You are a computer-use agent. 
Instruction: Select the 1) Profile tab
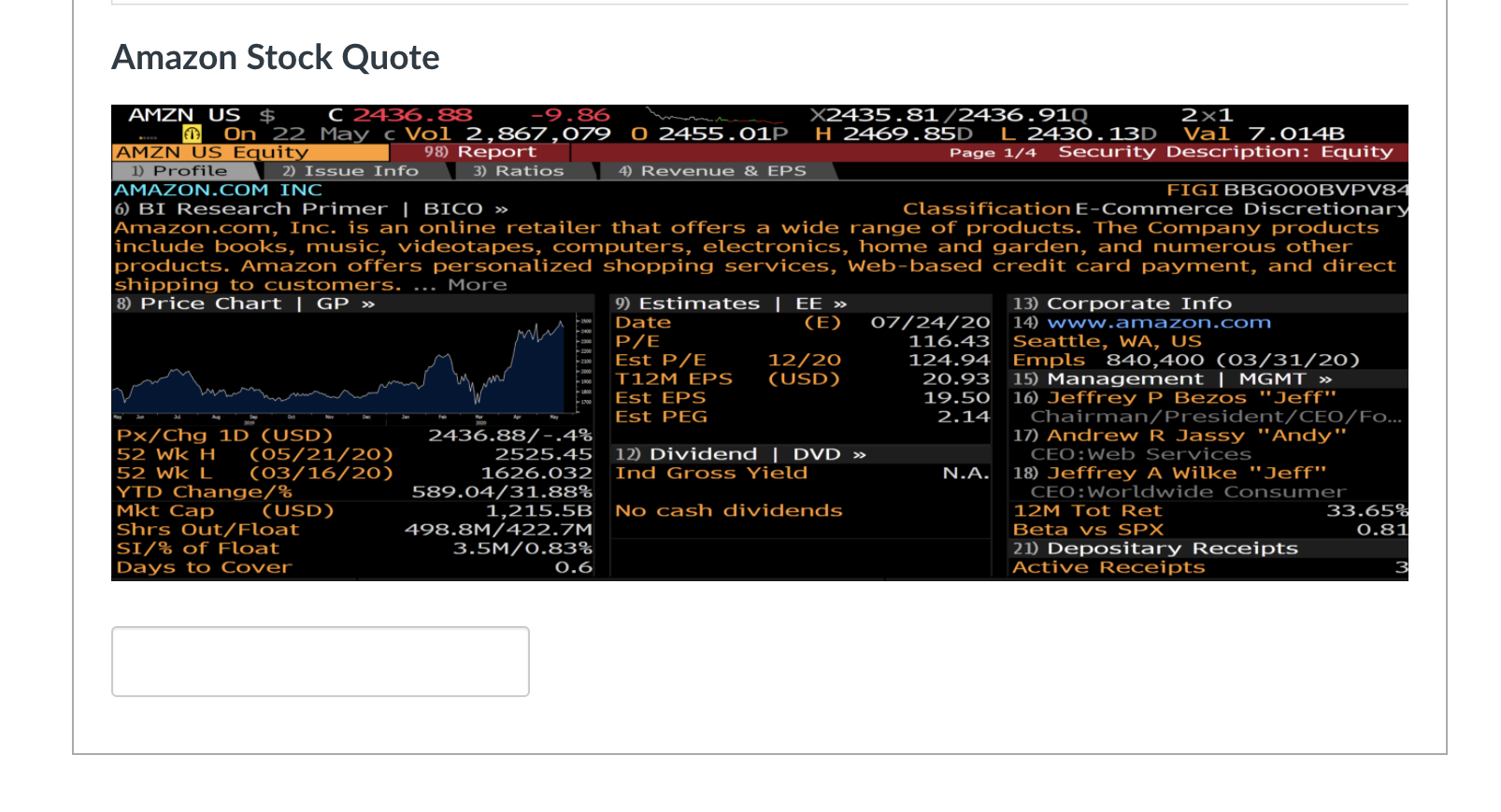[184, 171]
